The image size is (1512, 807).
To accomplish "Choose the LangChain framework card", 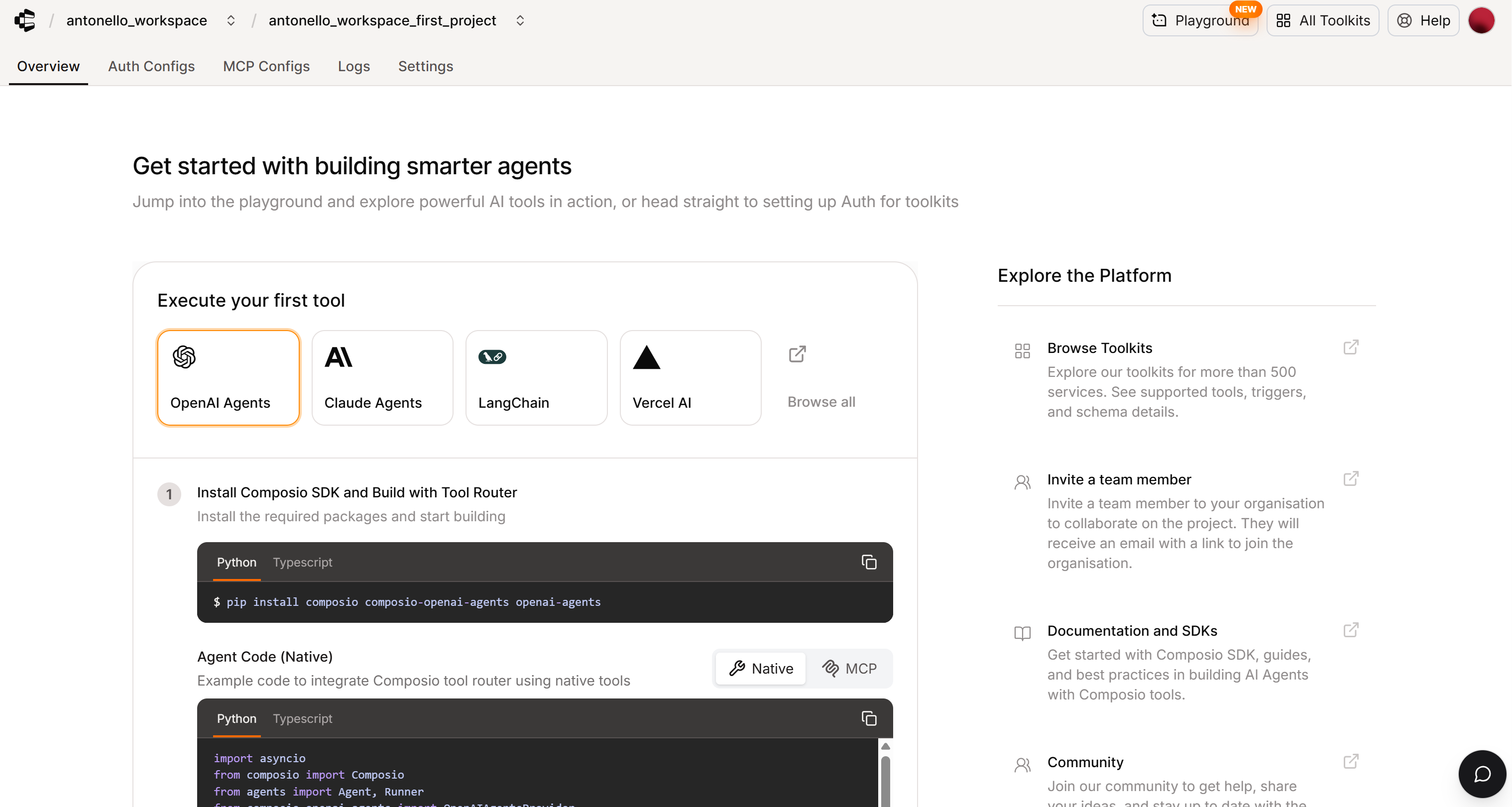I will click(536, 377).
